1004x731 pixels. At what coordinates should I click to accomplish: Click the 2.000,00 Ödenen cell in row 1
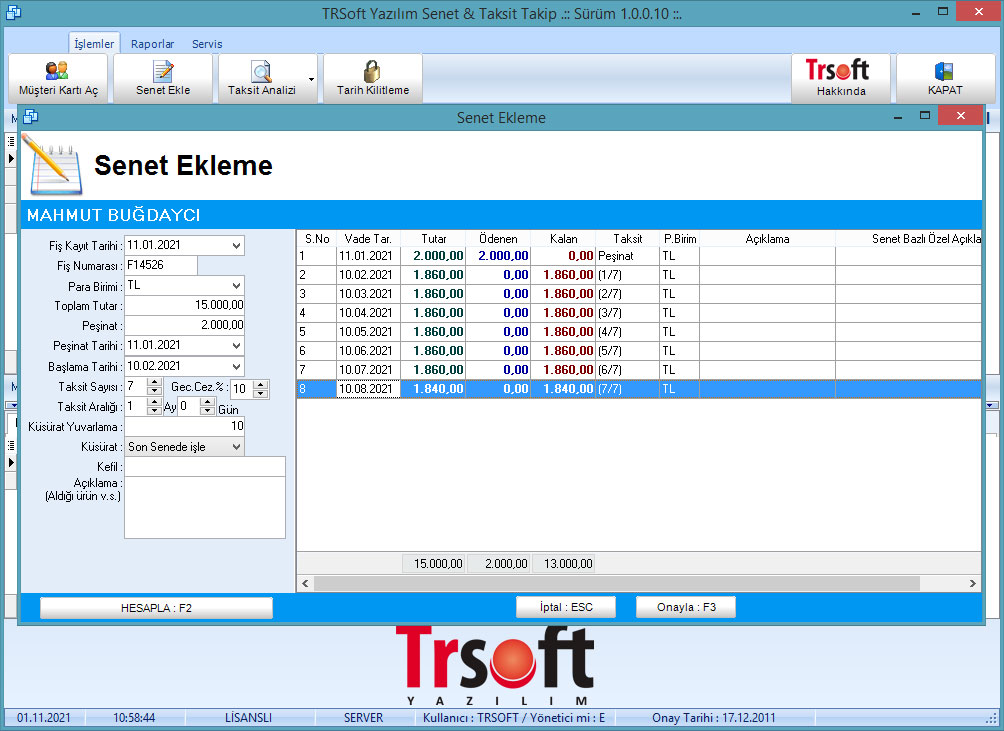click(498, 256)
